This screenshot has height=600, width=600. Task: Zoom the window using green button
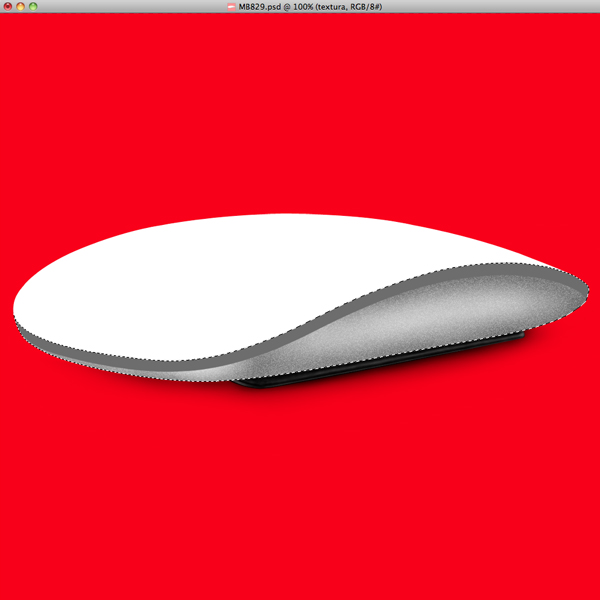click(33, 7)
